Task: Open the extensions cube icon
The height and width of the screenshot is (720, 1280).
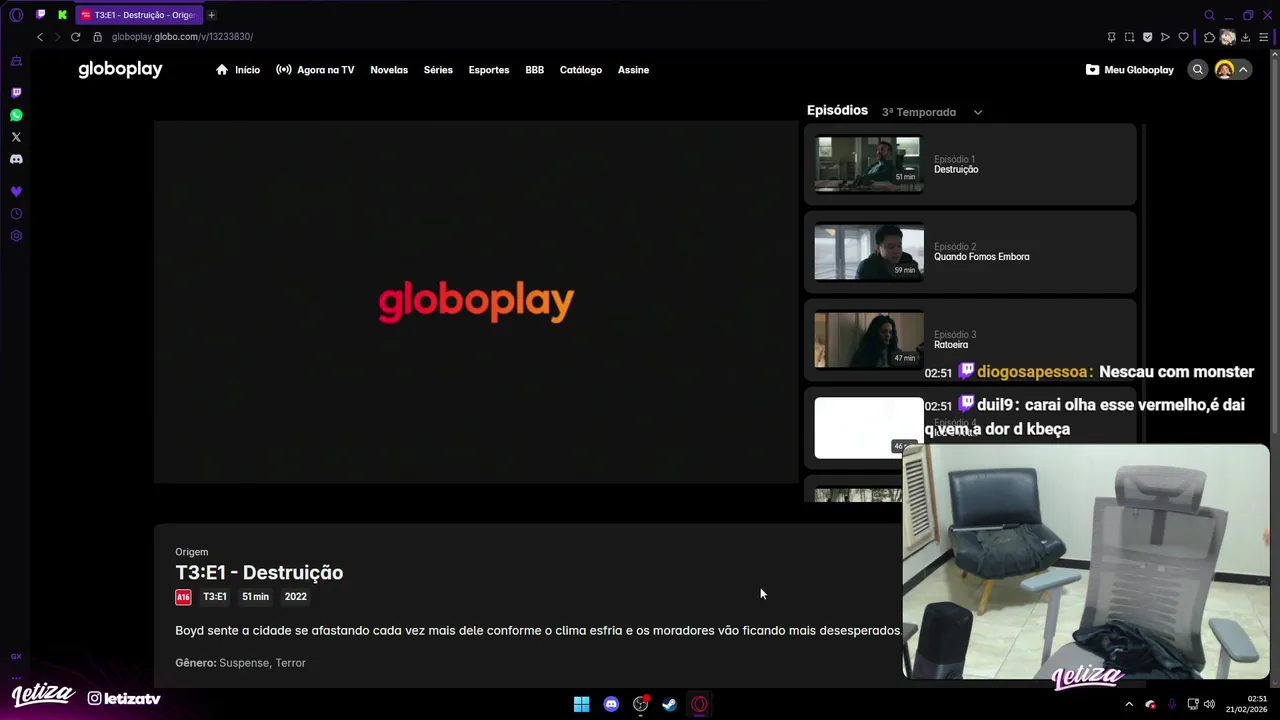Action: 1209,37
